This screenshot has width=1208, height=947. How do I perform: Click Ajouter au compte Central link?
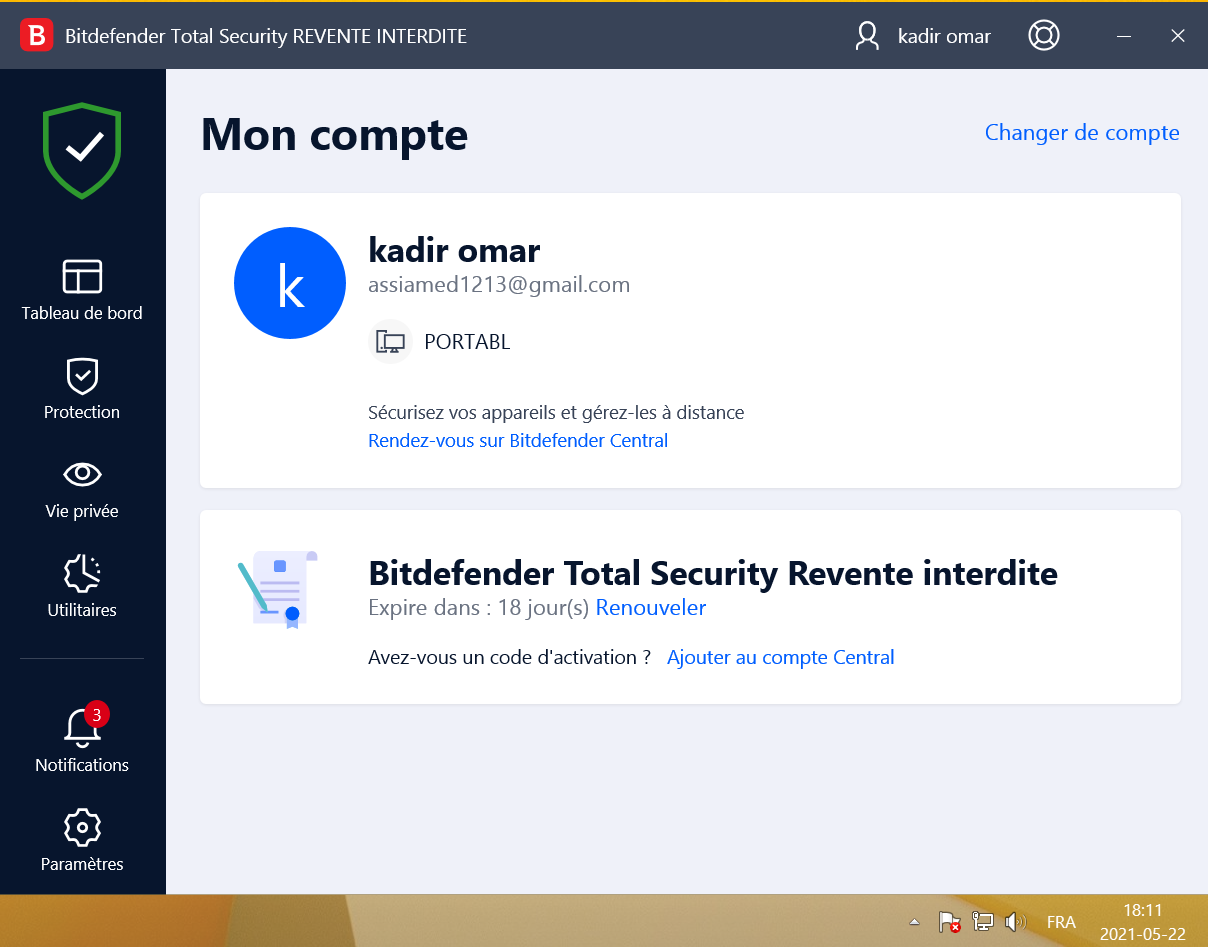(x=781, y=658)
